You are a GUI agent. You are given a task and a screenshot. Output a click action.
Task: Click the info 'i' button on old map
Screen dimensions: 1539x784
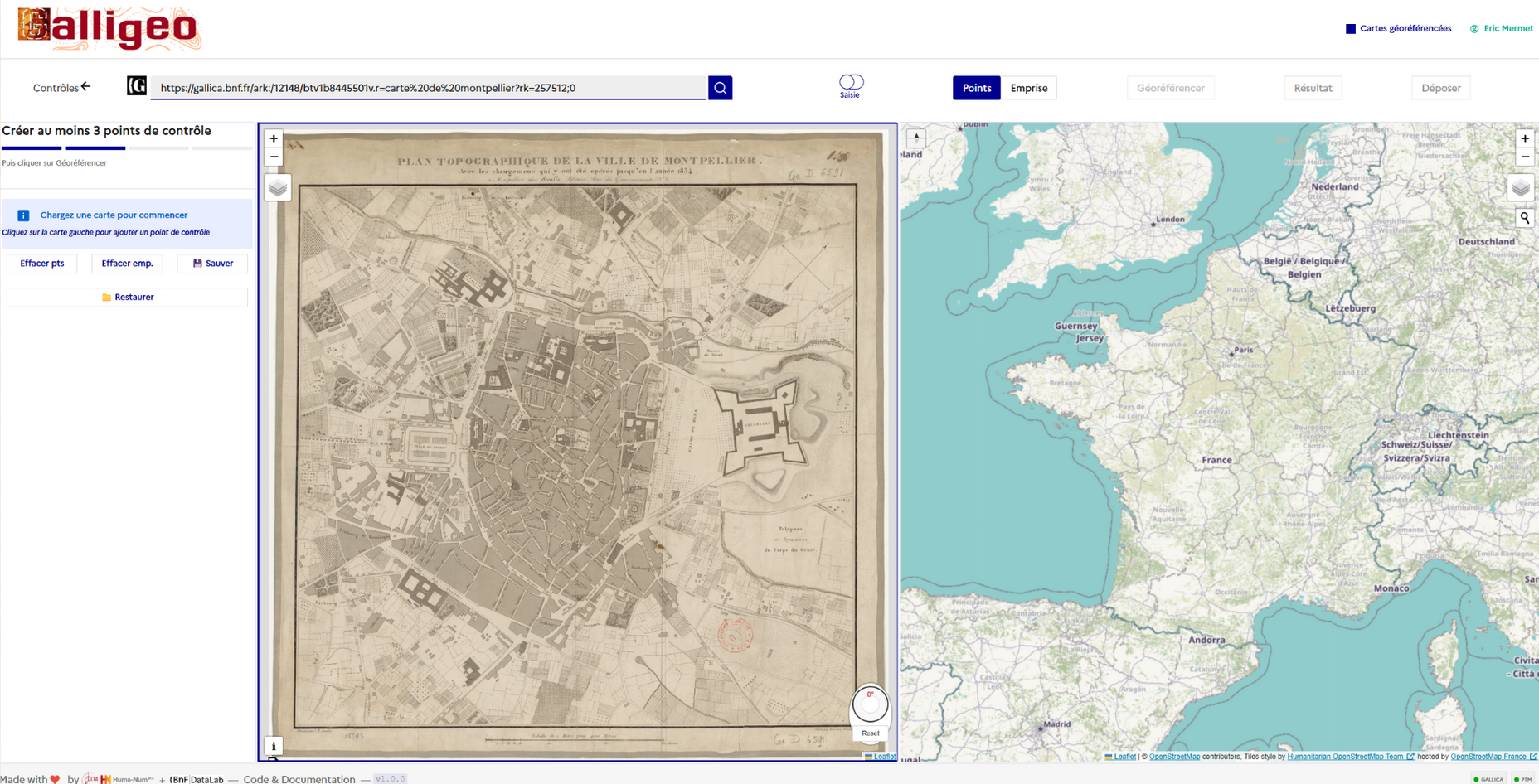pos(274,746)
